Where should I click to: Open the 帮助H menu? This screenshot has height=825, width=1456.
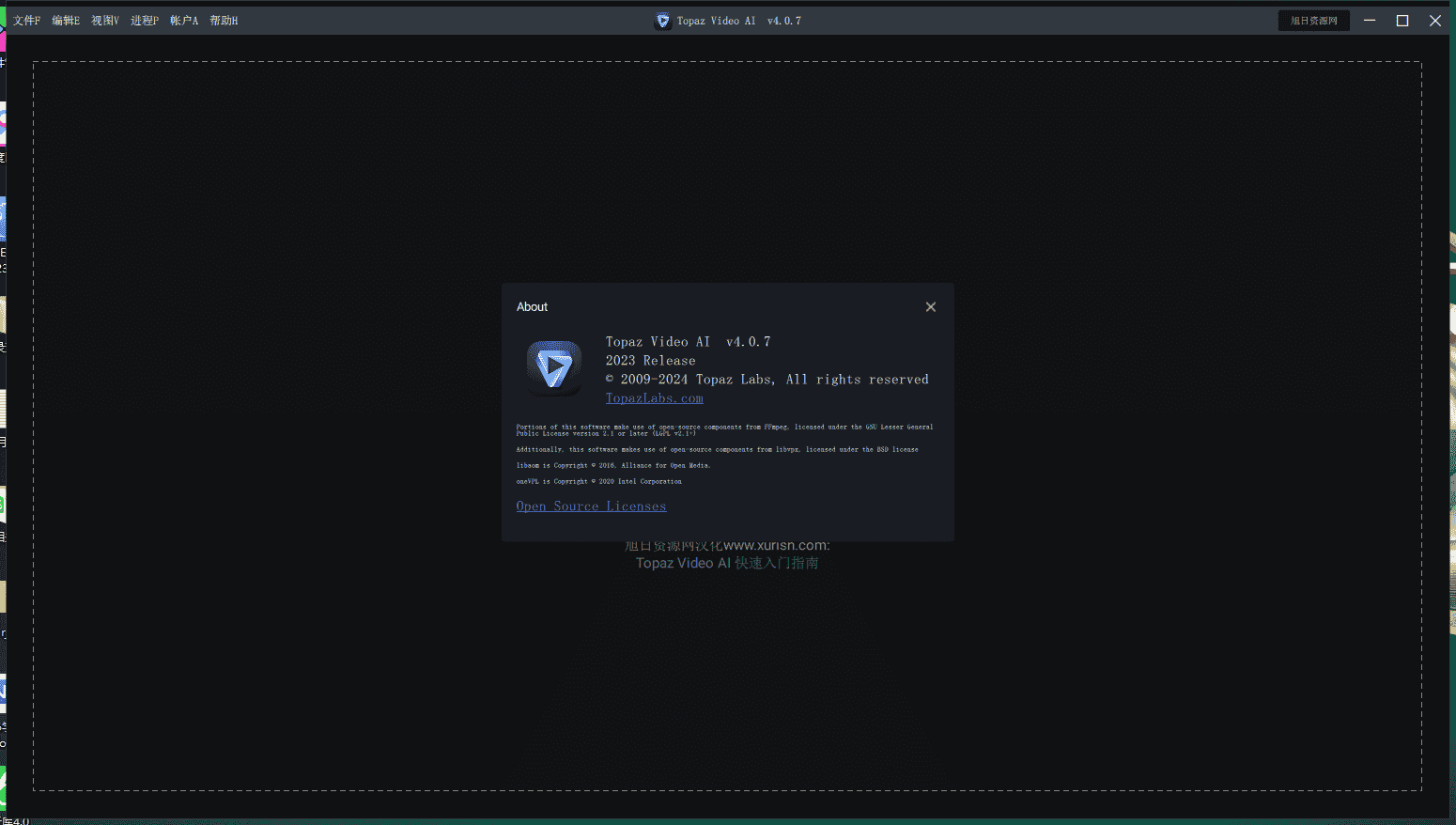[224, 21]
